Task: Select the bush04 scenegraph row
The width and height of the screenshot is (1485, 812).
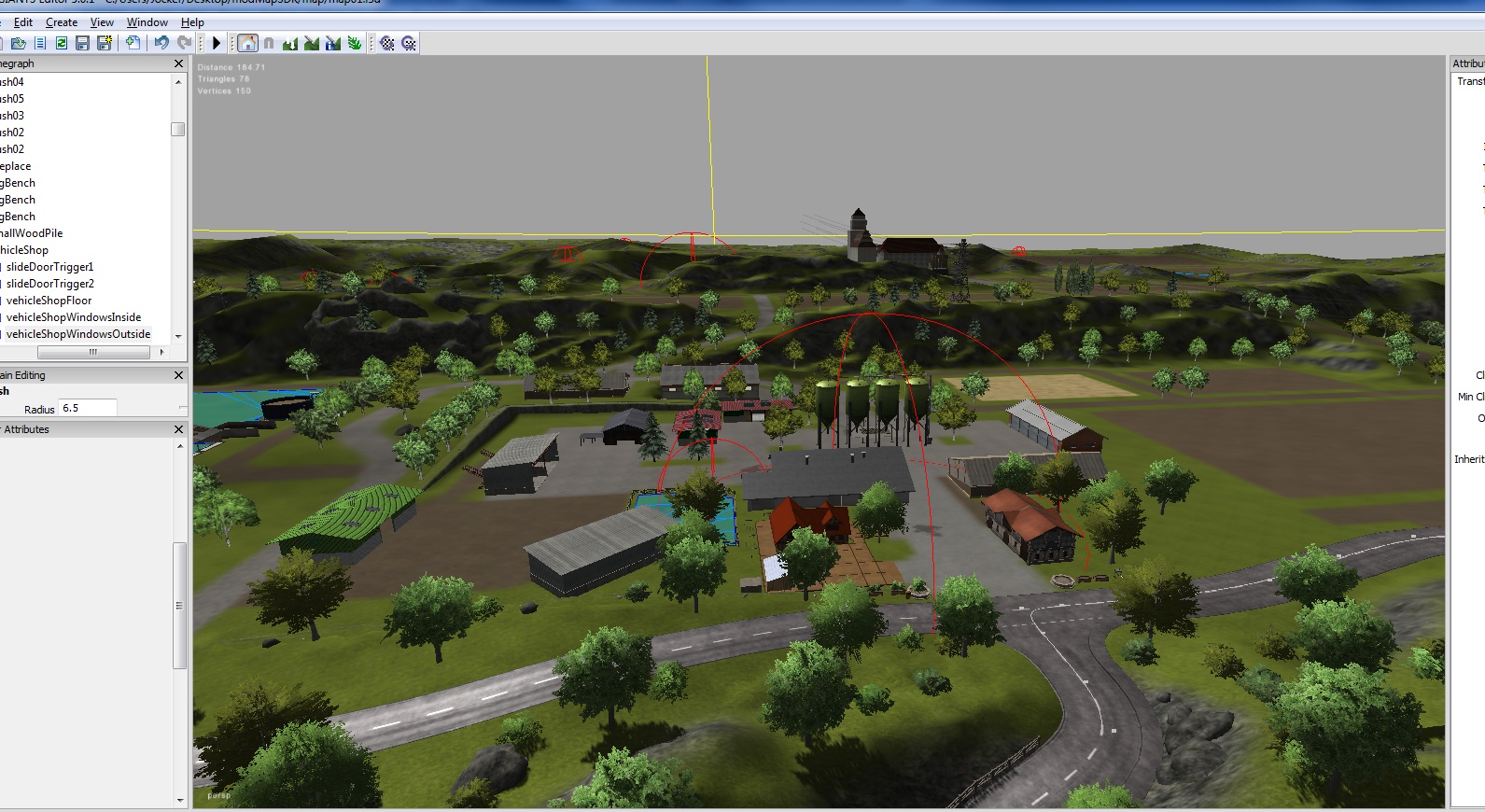Action: (12, 82)
